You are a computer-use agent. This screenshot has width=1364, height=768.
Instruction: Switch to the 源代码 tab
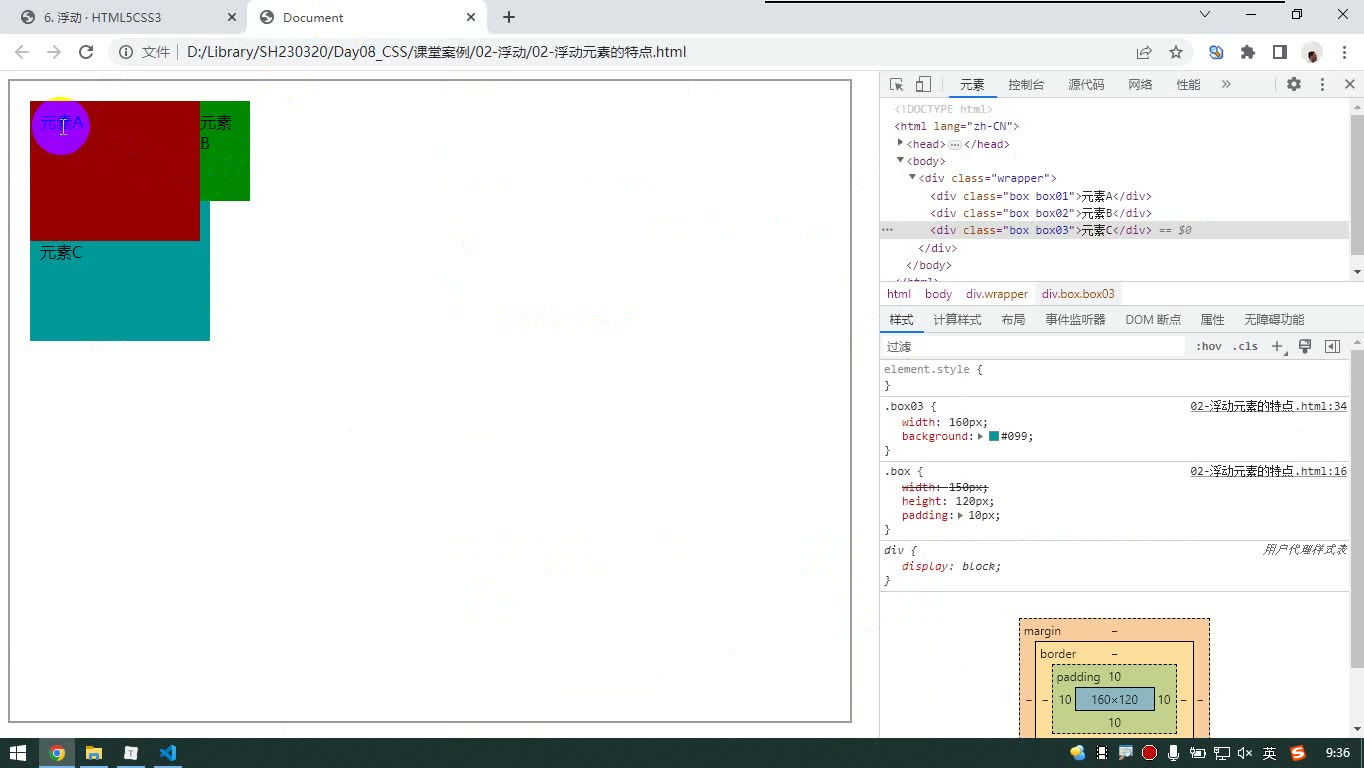(1086, 85)
